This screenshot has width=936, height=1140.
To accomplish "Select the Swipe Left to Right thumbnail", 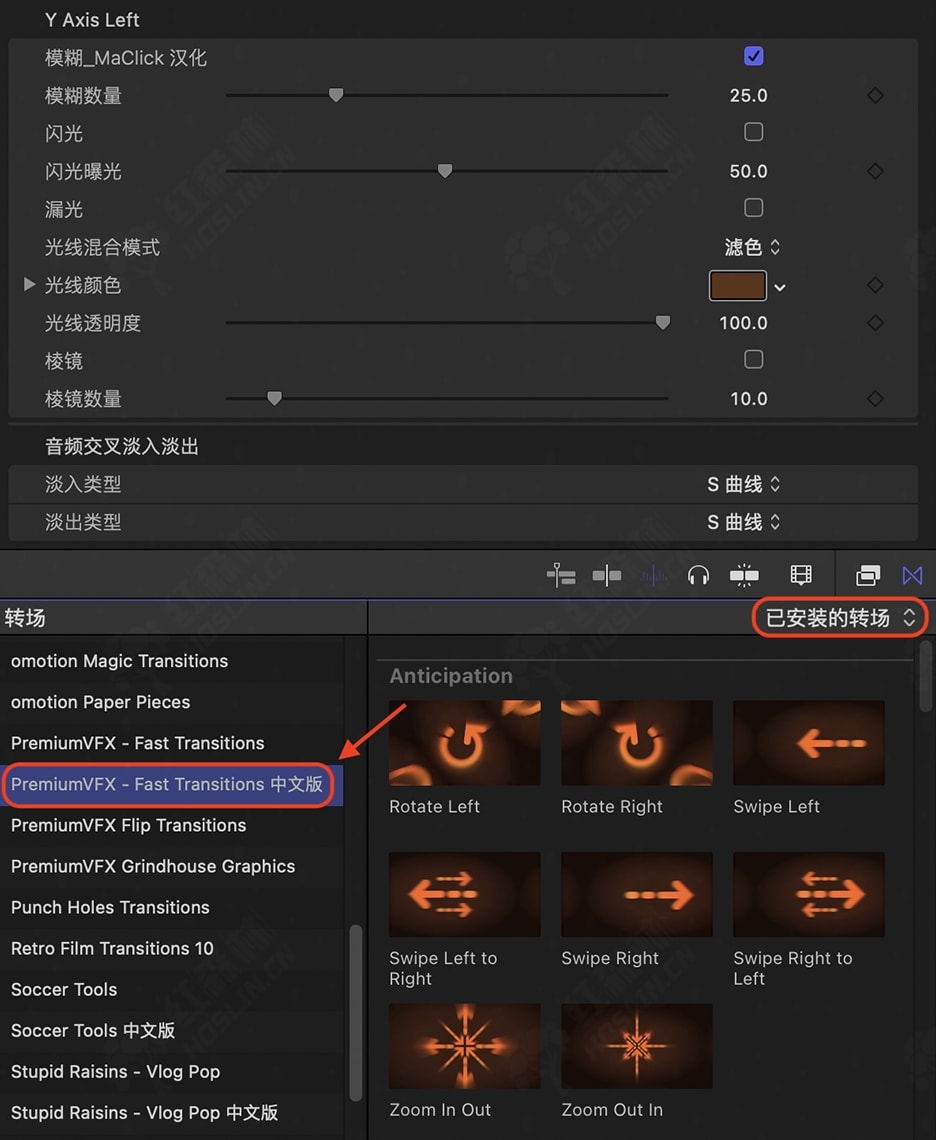I will pos(465,895).
